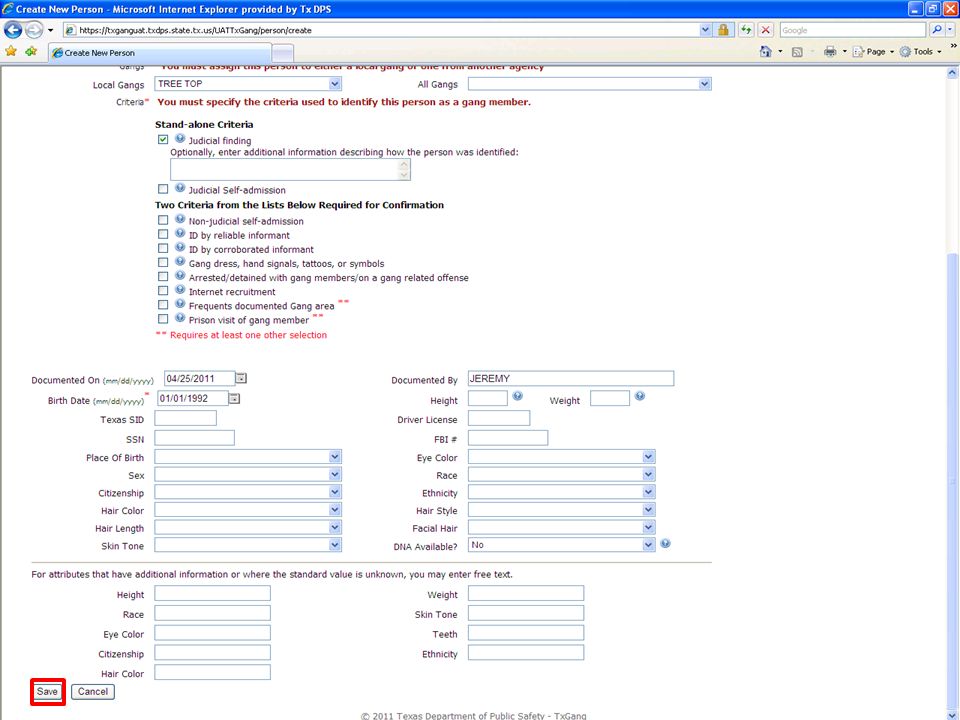Open the help icon for Gang dress criteria
The image size is (960, 720).
click(x=180, y=261)
